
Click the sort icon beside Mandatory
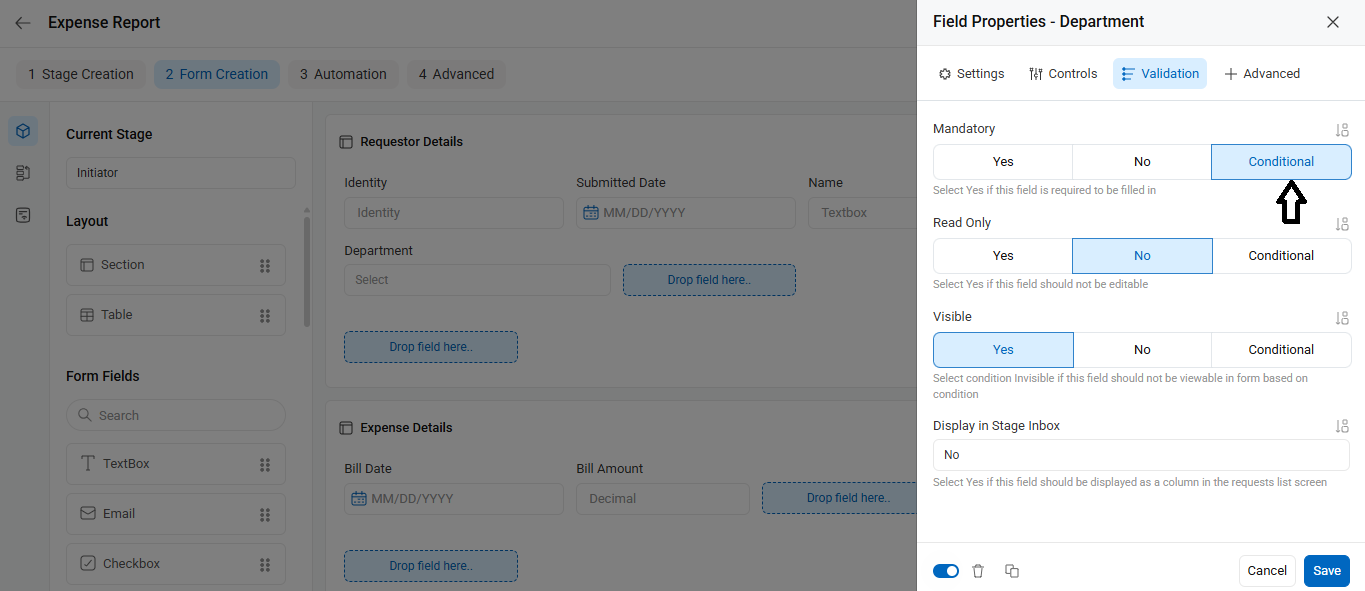click(1342, 130)
